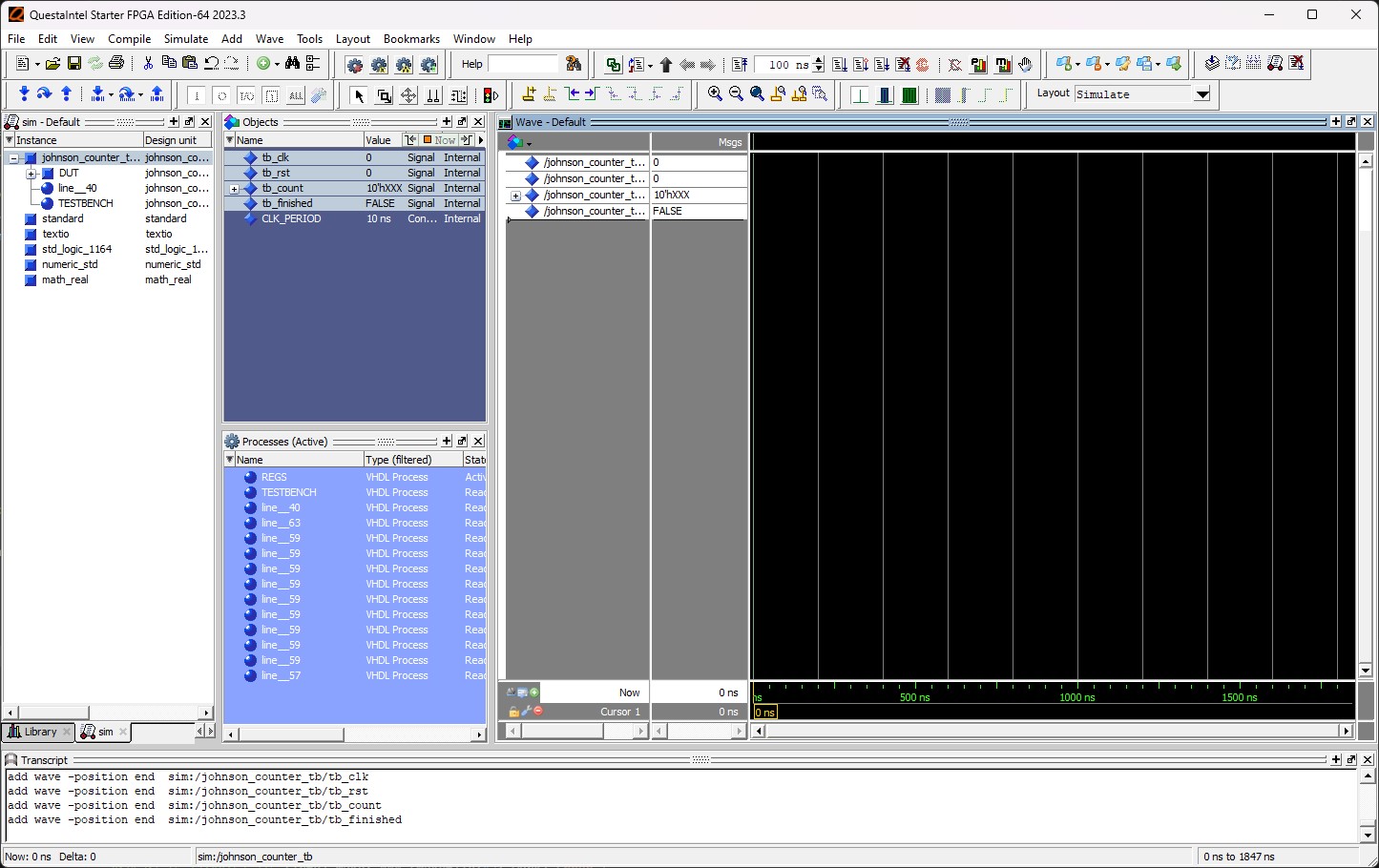
Task: Open the Simulate menu
Action: click(x=186, y=39)
